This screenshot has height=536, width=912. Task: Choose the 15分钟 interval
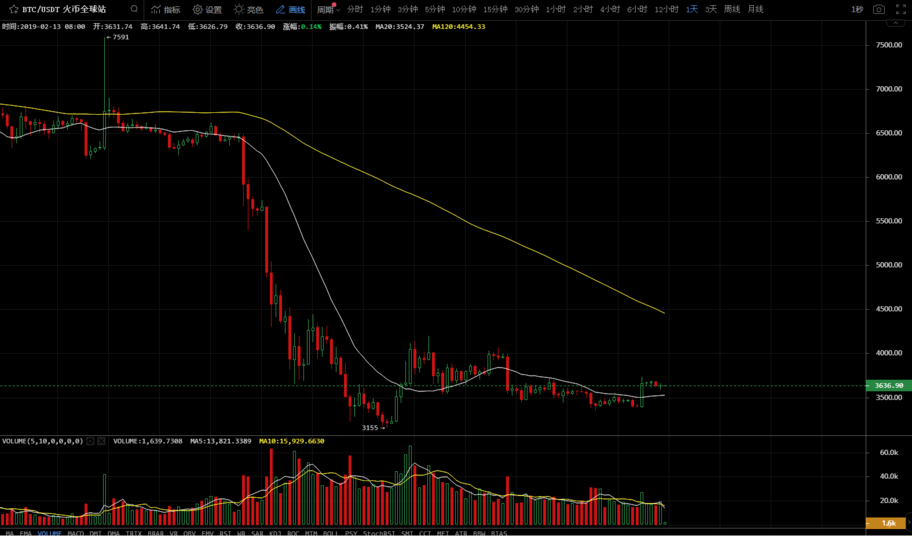click(495, 9)
